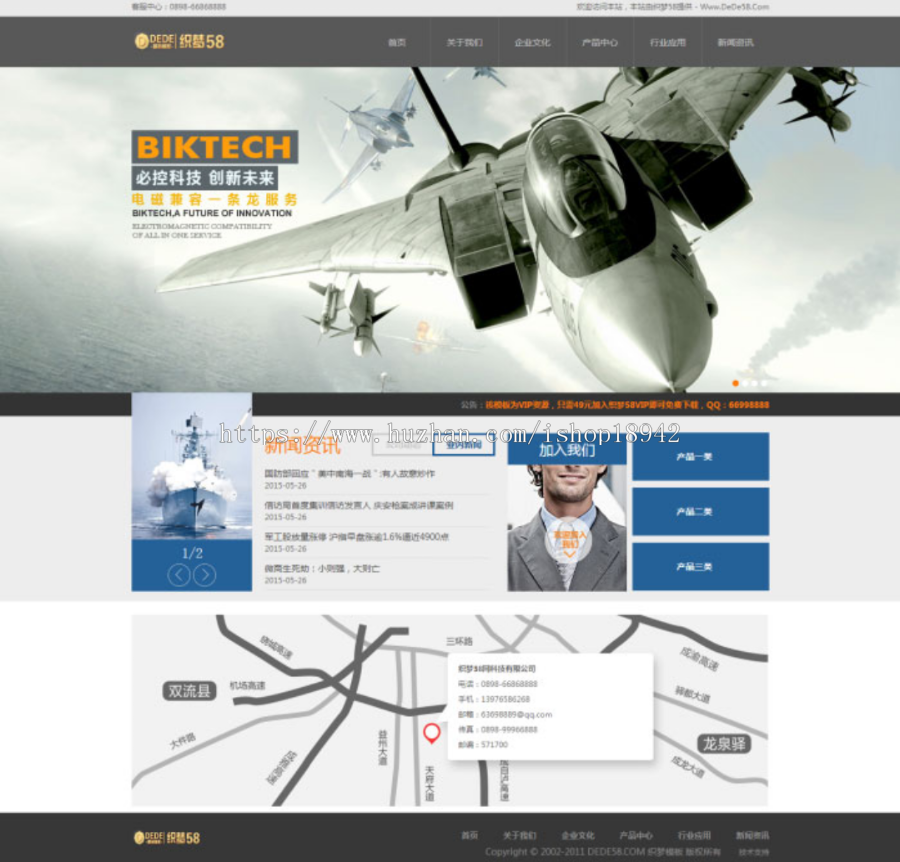Click the orange join-us circle on portrait
Viewport: 900px width, 862px height.
coord(569,541)
